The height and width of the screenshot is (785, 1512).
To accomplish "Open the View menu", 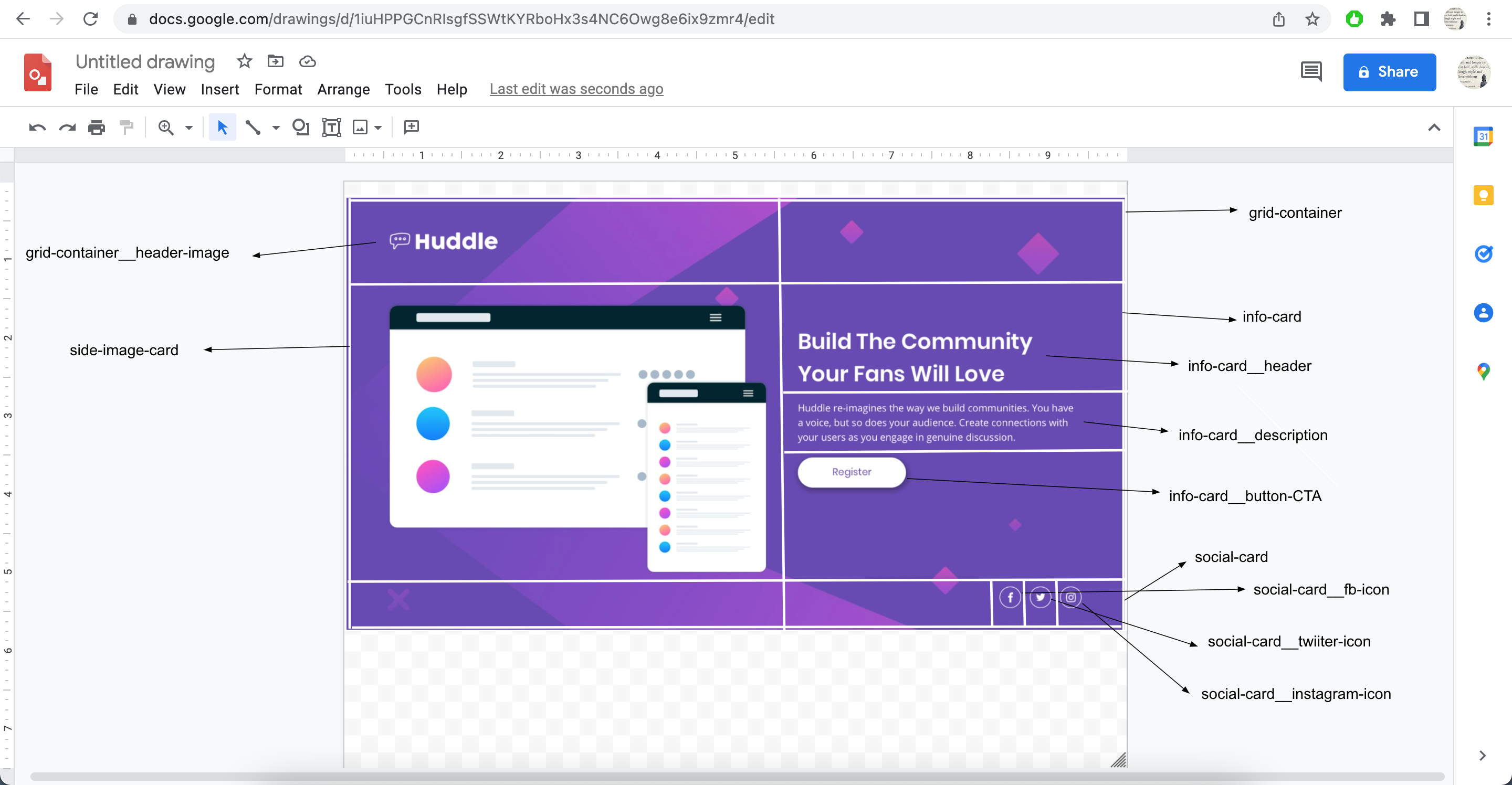I will 170,89.
